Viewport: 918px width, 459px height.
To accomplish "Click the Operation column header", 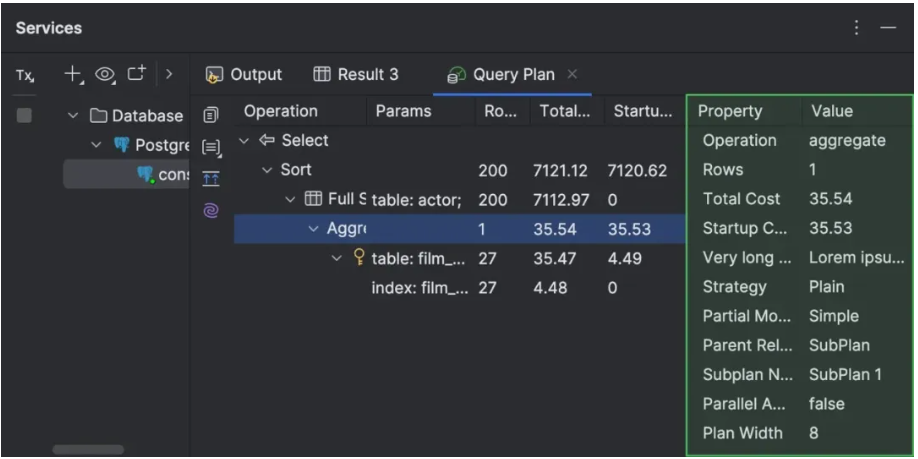I will [x=281, y=111].
